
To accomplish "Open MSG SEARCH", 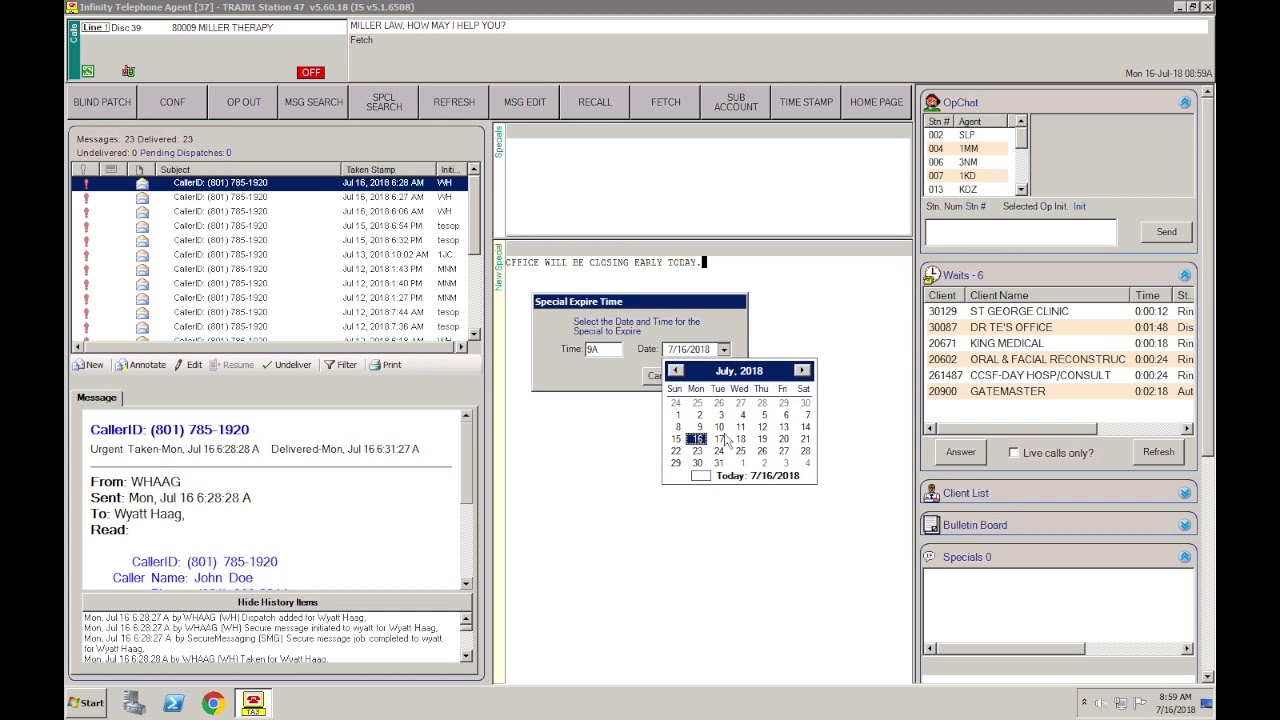I will pyautogui.click(x=313, y=102).
